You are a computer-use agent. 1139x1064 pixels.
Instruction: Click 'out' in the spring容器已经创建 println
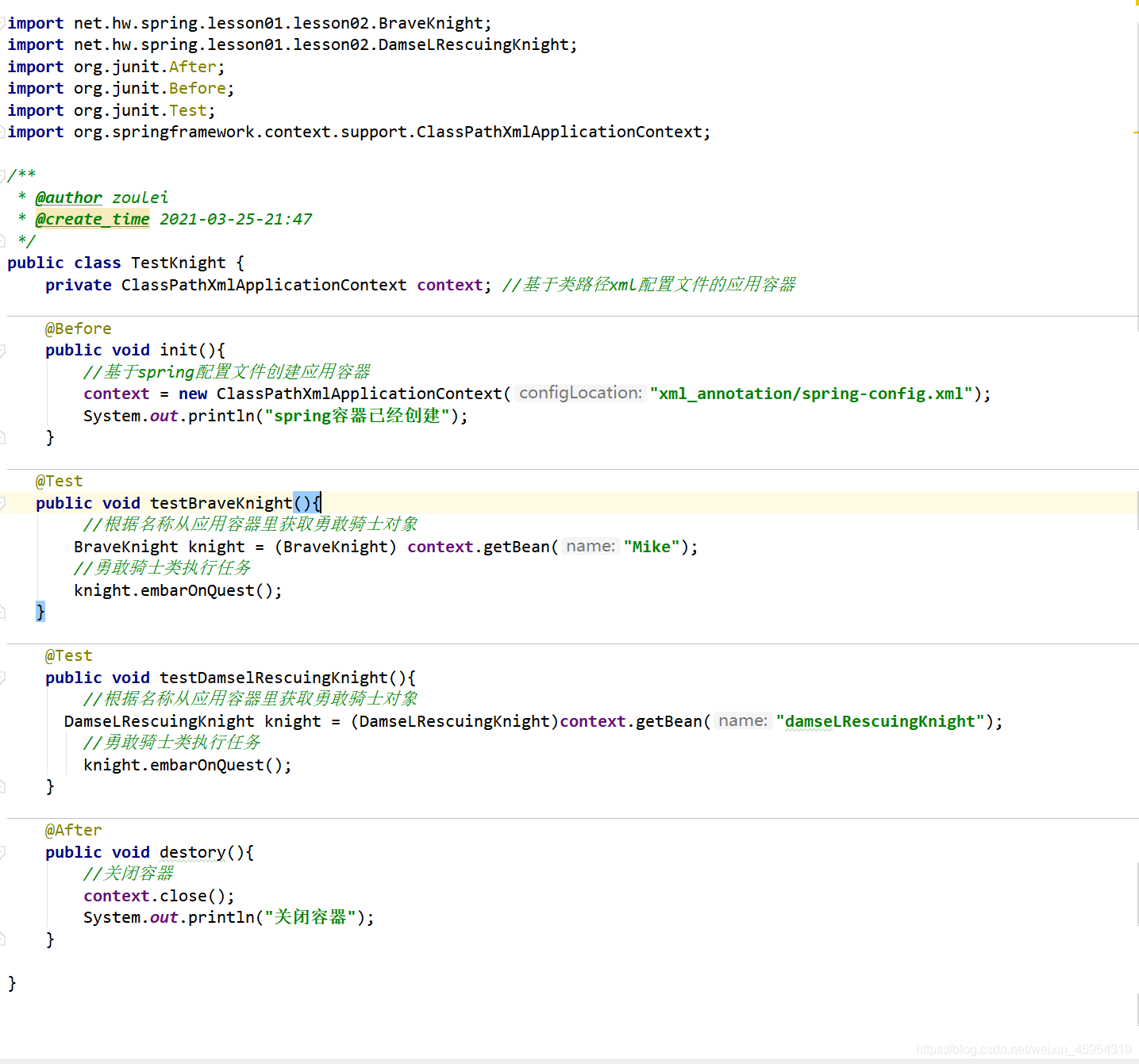pos(164,416)
